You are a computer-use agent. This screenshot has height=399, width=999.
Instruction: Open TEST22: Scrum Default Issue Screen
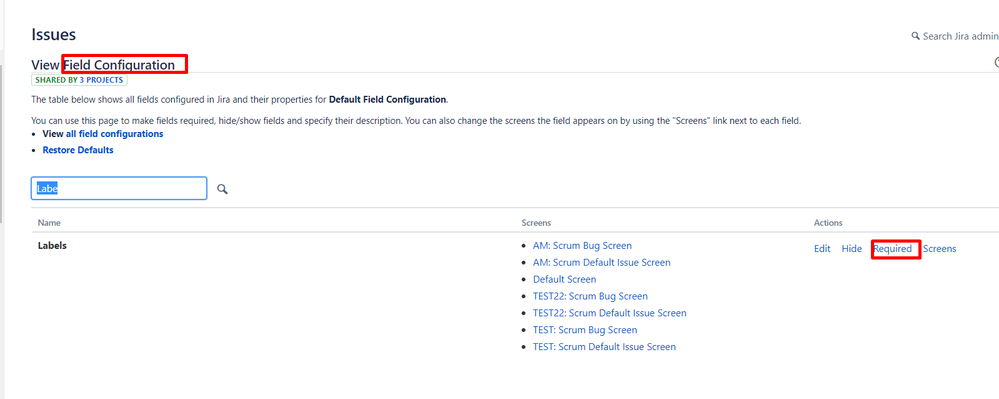[610, 313]
